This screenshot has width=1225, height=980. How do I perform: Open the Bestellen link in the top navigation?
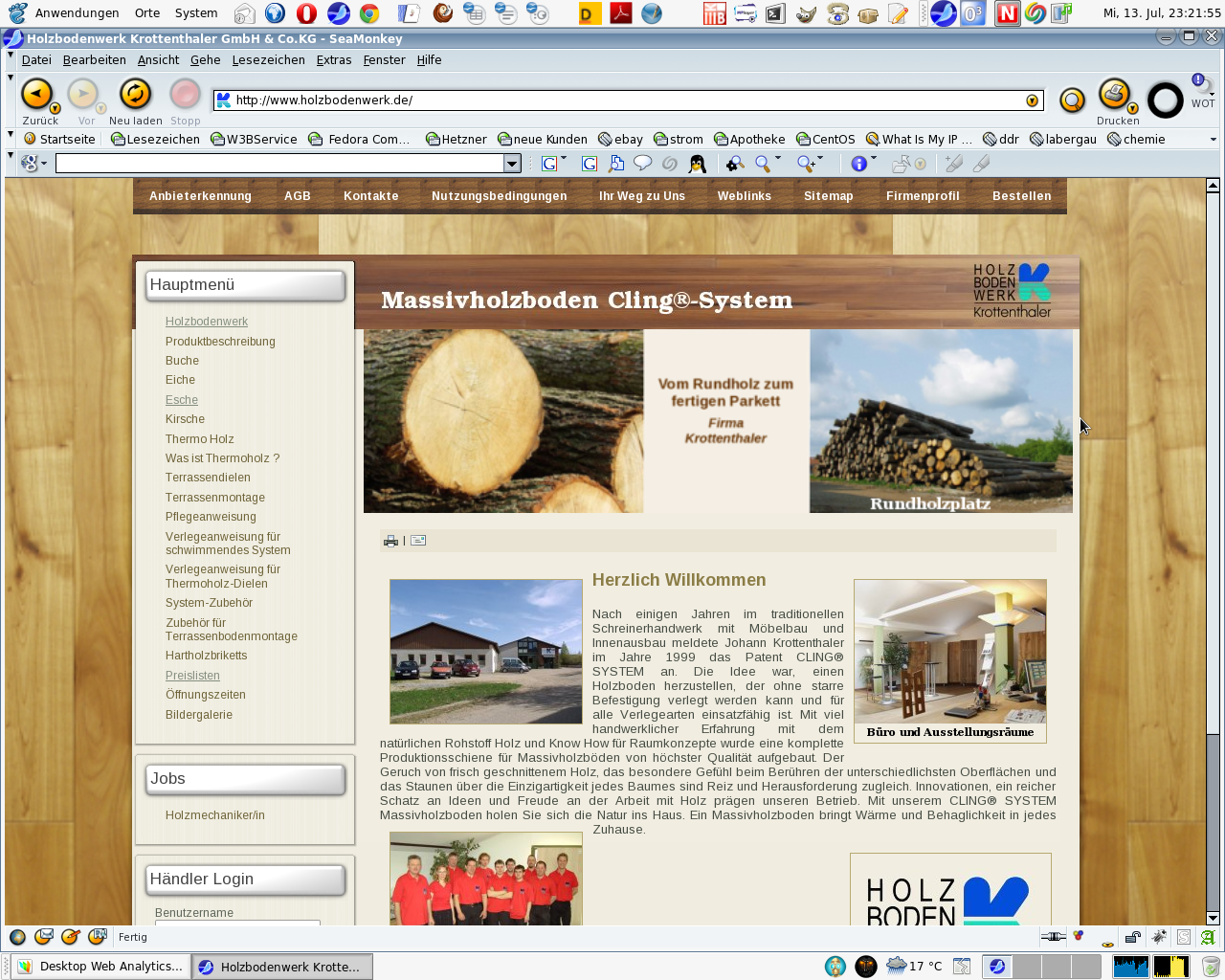(1022, 196)
